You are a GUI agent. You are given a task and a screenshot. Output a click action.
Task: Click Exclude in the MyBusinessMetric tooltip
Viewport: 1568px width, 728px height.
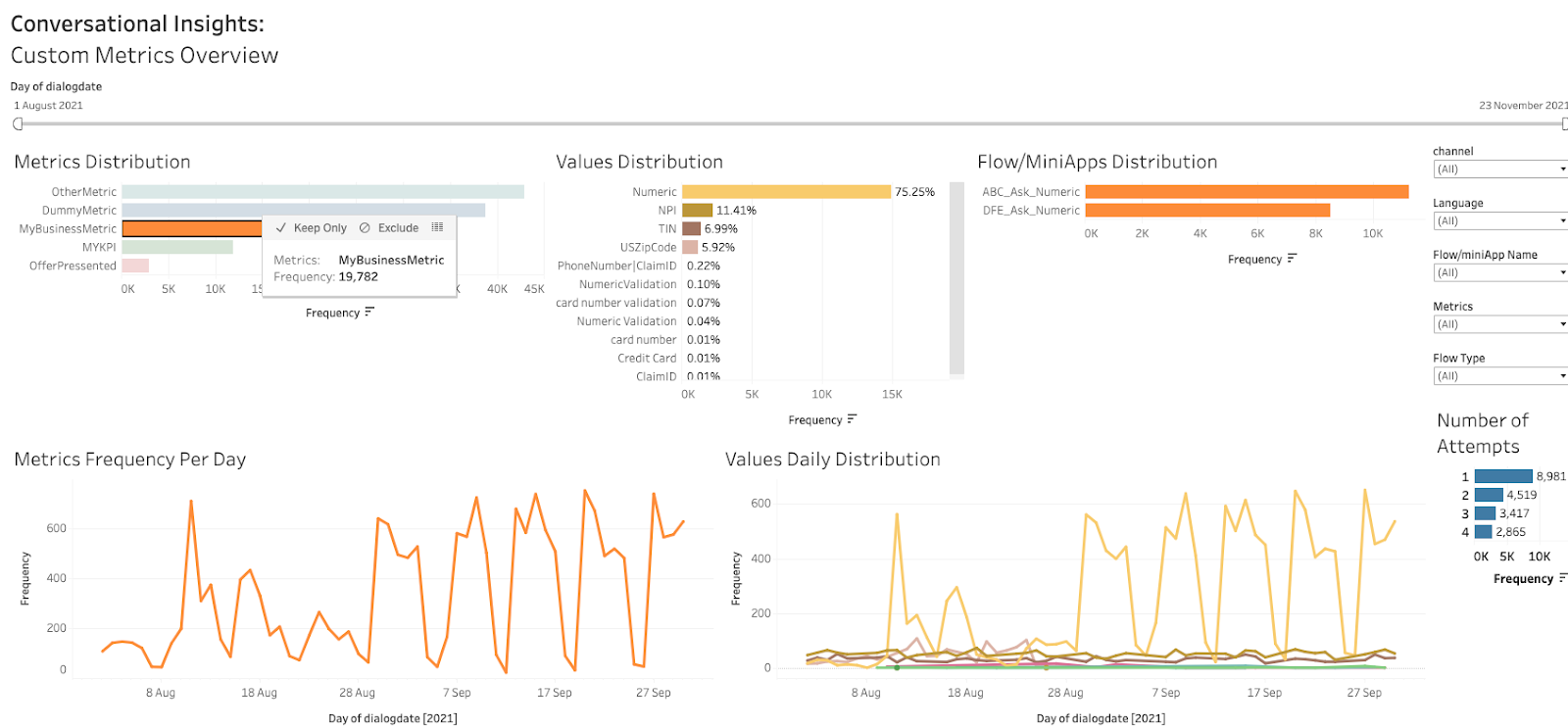[x=389, y=227]
